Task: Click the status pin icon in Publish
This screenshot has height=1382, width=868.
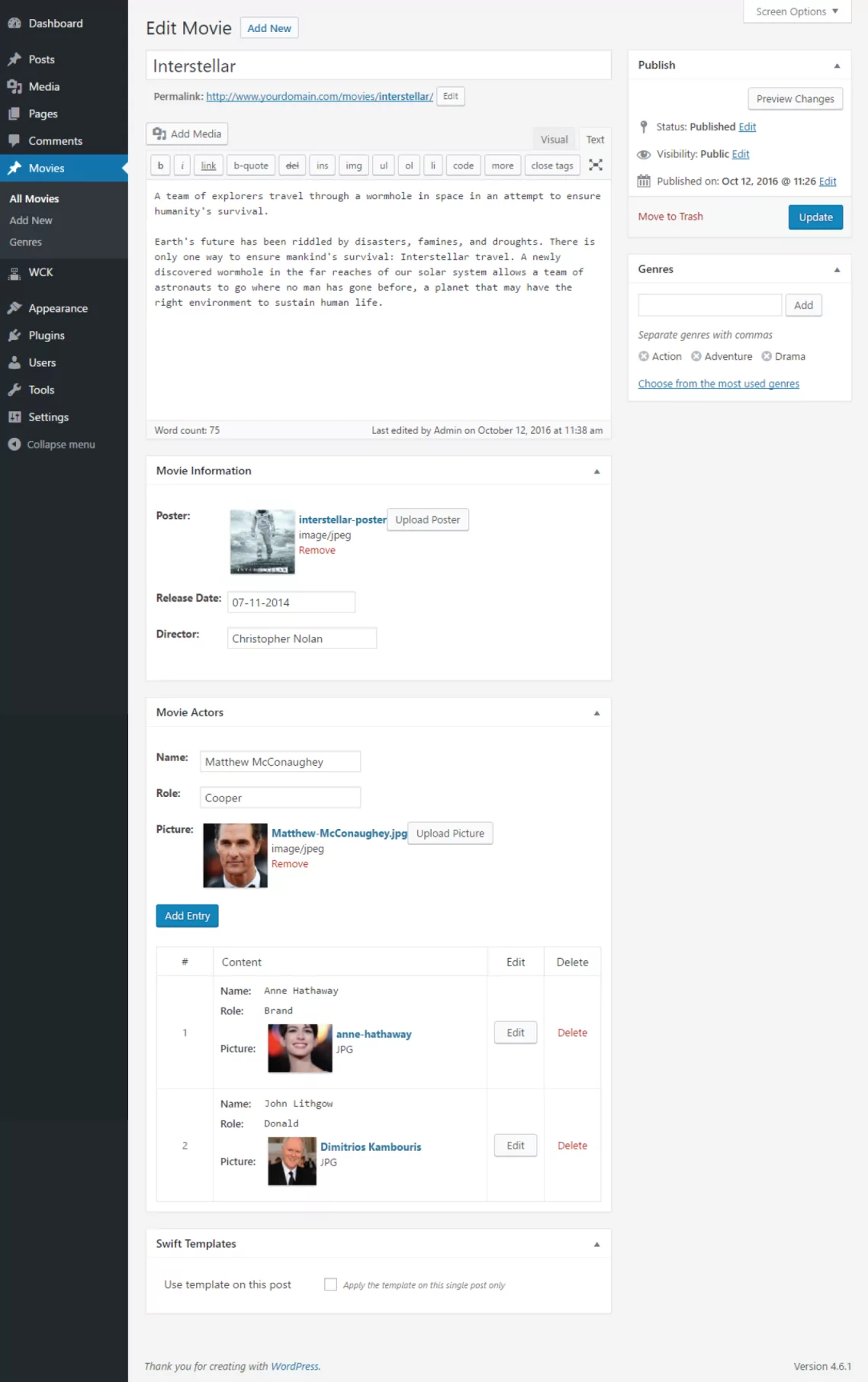Action: 644,127
